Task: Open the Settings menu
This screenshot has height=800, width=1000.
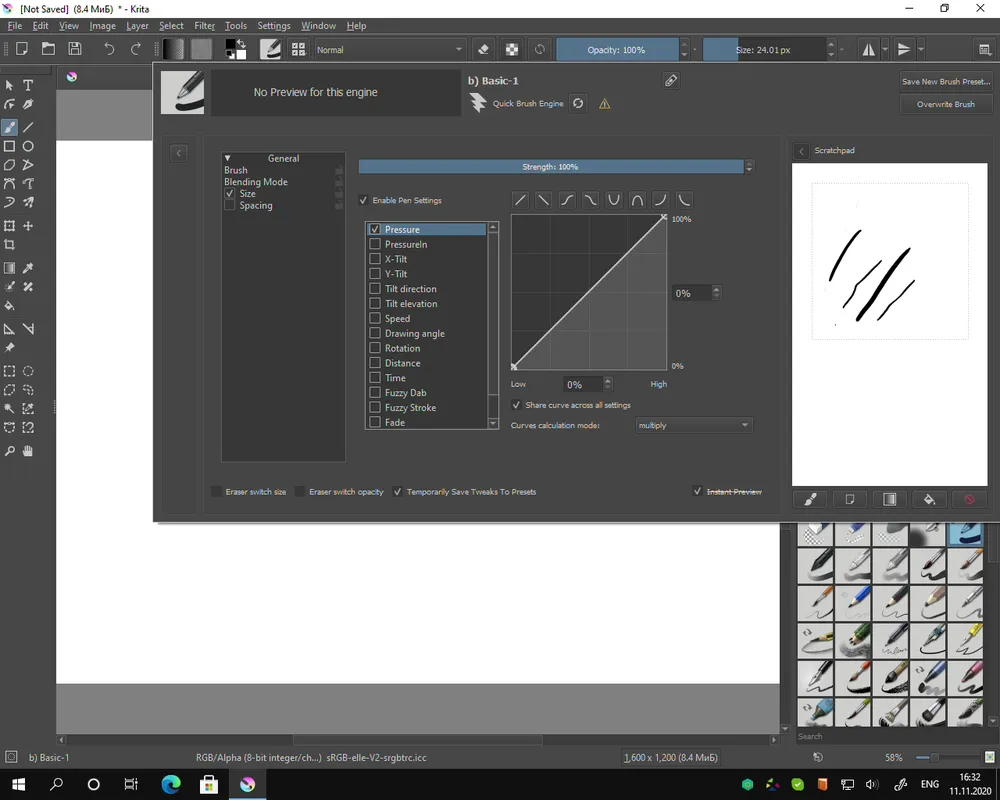Action: 273,25
